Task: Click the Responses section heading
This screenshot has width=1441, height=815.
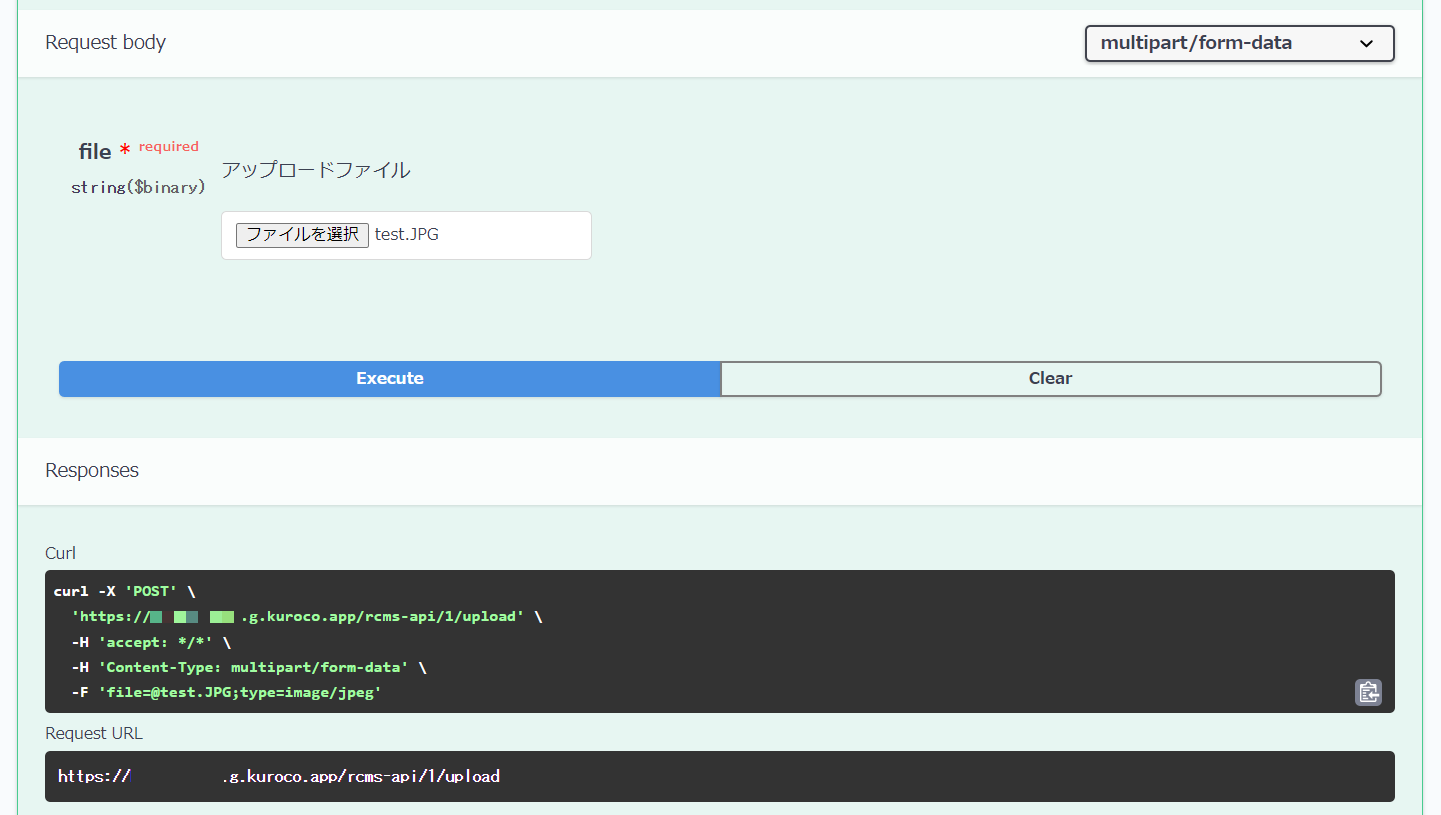Action: tap(92, 470)
